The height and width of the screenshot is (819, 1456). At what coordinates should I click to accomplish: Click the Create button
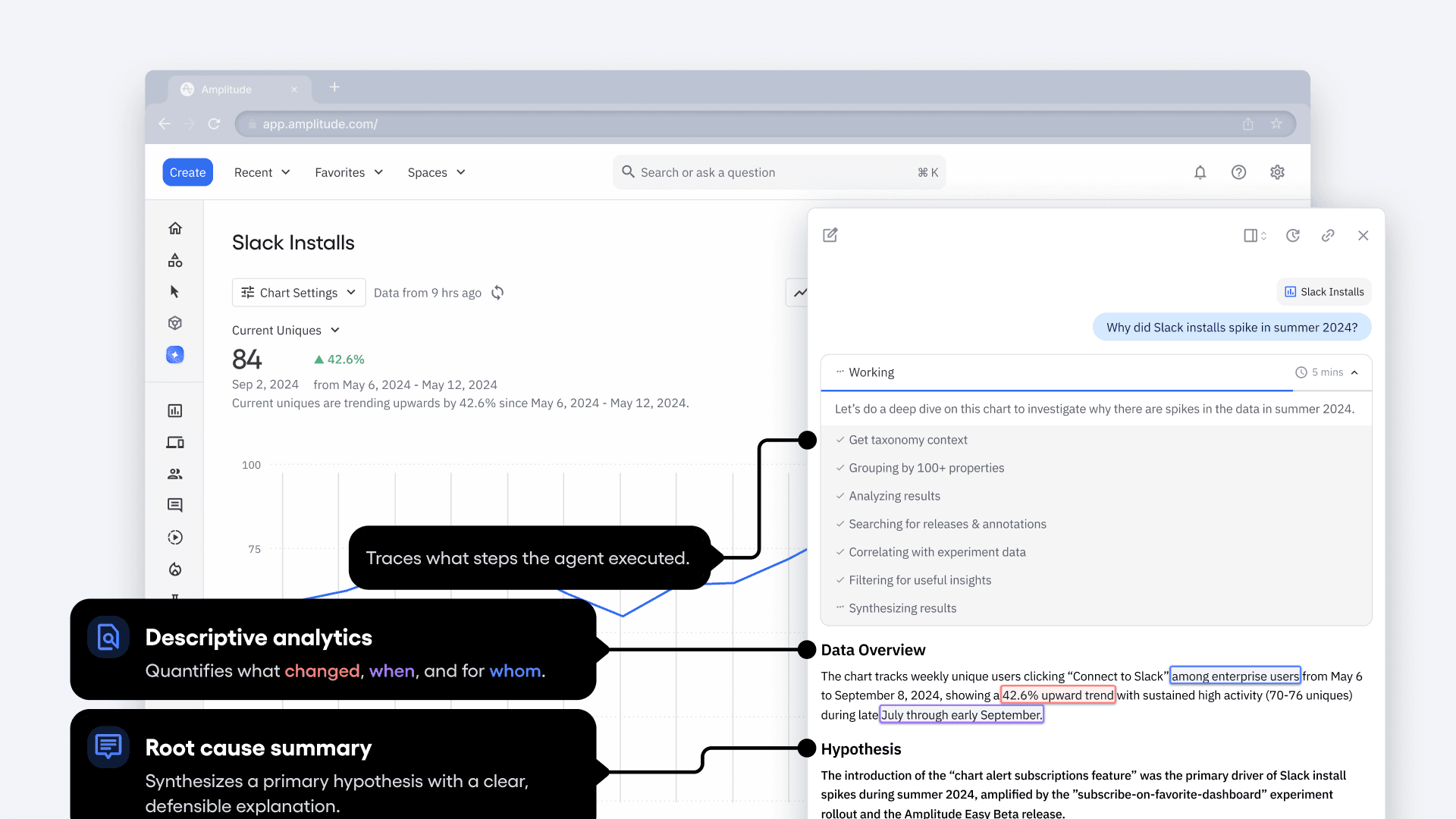pyautogui.click(x=187, y=173)
